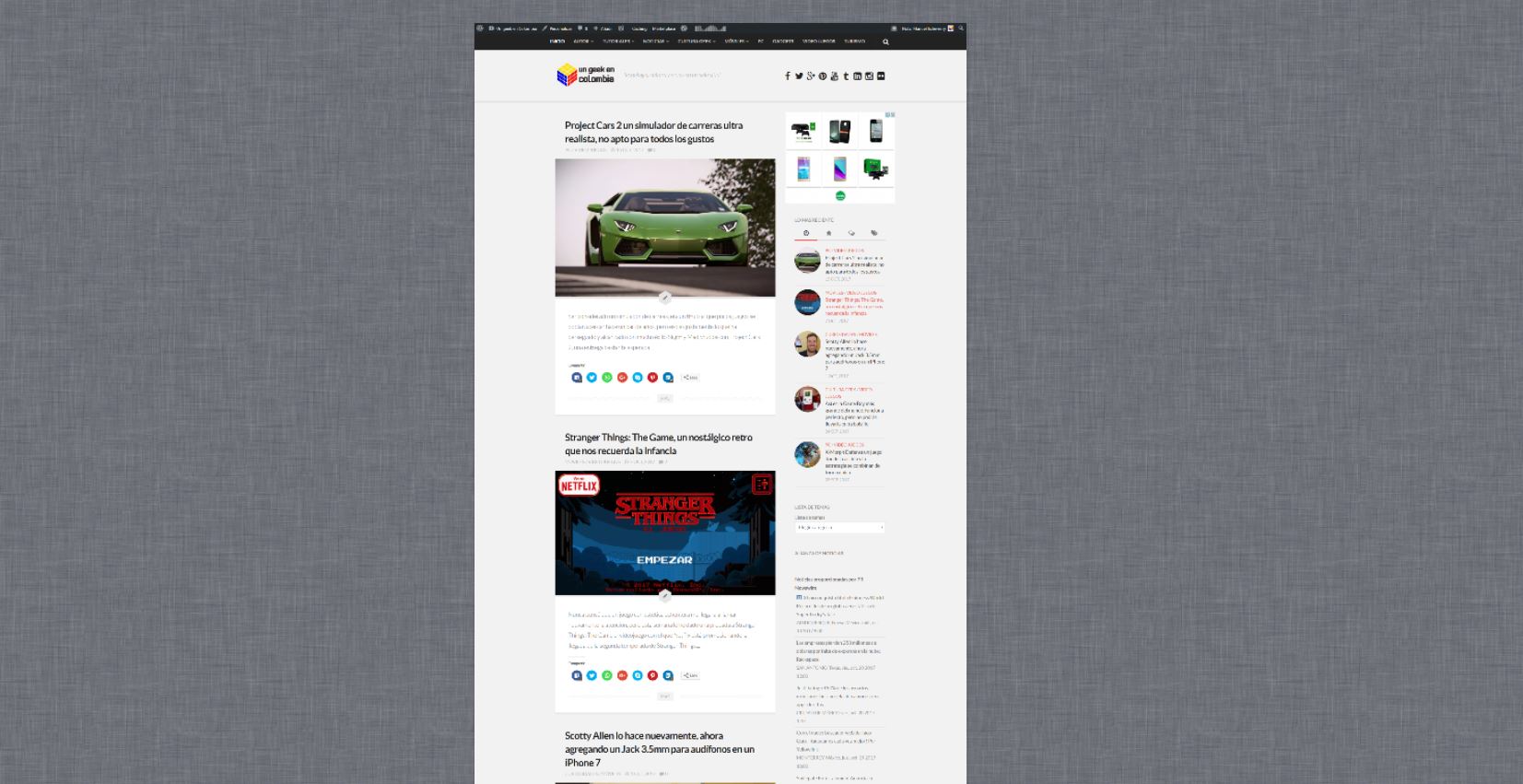The image size is (1523, 784).
Task: Share Project Cars 2 post on Pinterest
Action: click(x=652, y=377)
